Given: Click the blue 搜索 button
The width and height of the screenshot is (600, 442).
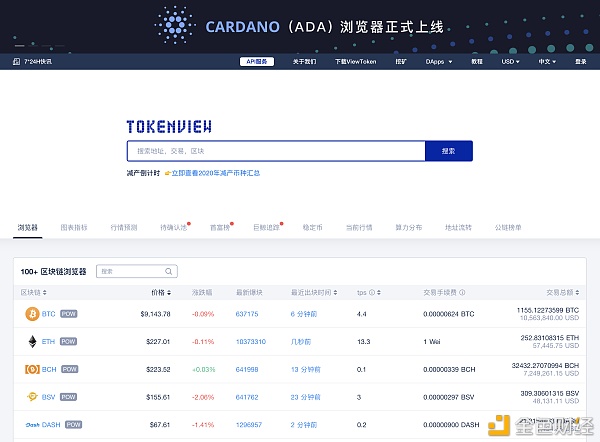Looking at the screenshot, I should (x=449, y=151).
